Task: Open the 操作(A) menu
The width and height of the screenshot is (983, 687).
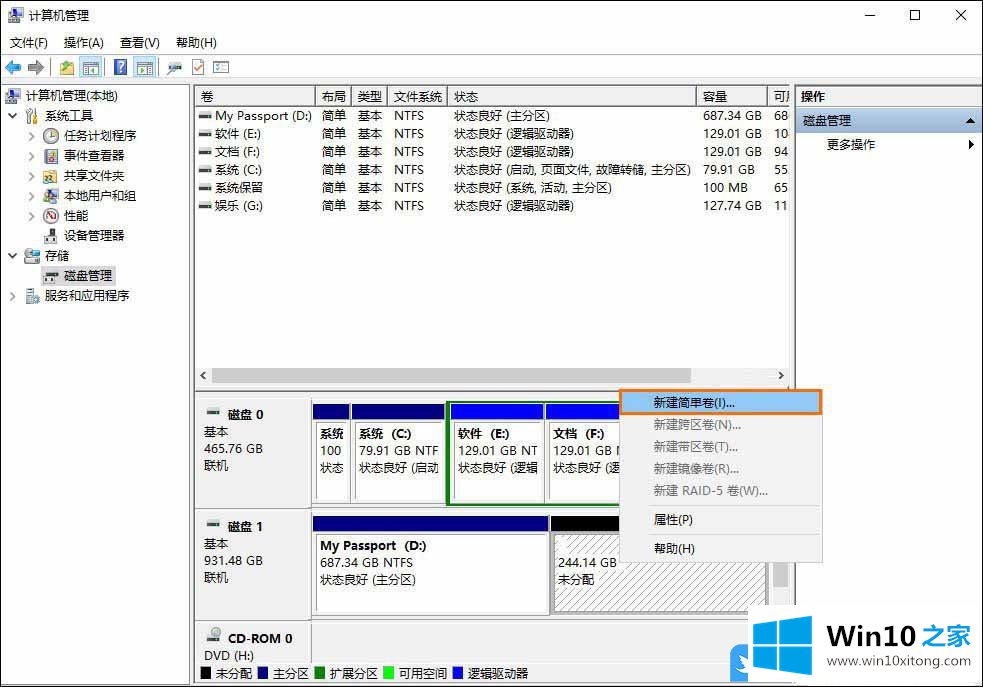Action: click(x=83, y=43)
